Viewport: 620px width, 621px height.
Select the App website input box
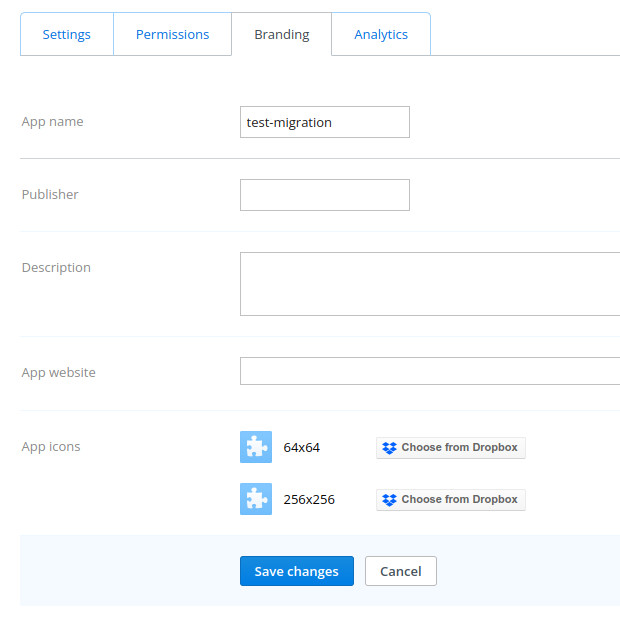point(430,371)
